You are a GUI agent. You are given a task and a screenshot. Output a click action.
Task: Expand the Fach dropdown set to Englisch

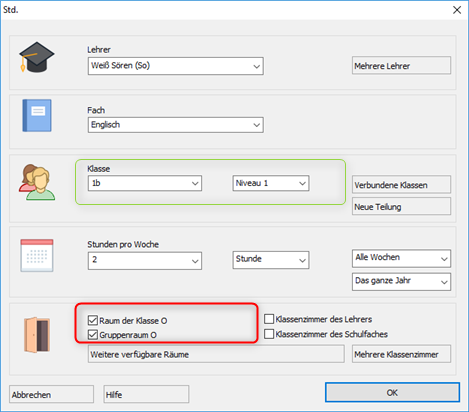pyautogui.click(x=176, y=125)
